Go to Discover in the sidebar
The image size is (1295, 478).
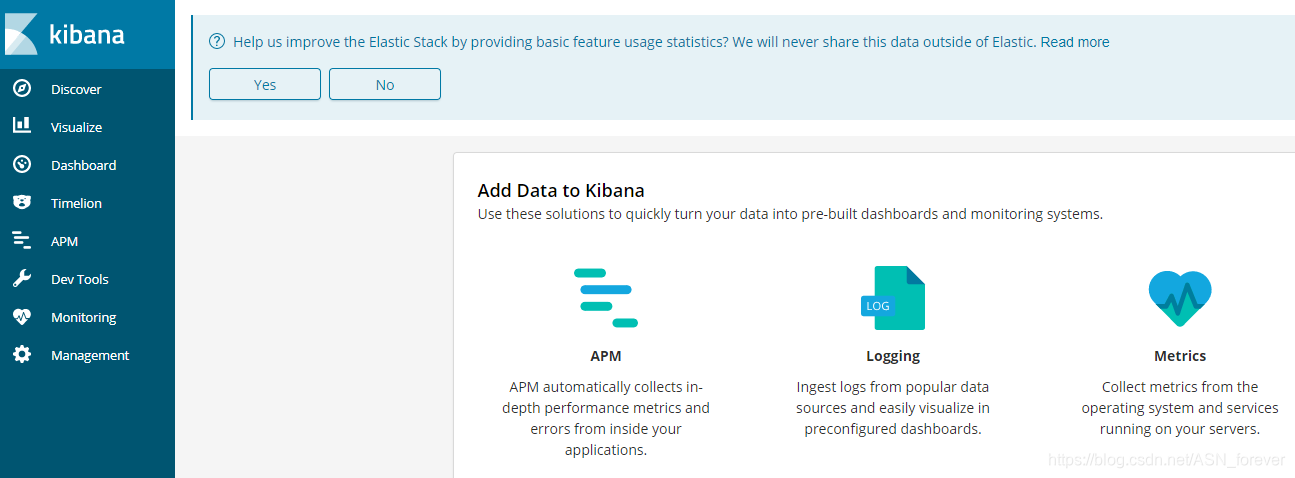pos(76,89)
